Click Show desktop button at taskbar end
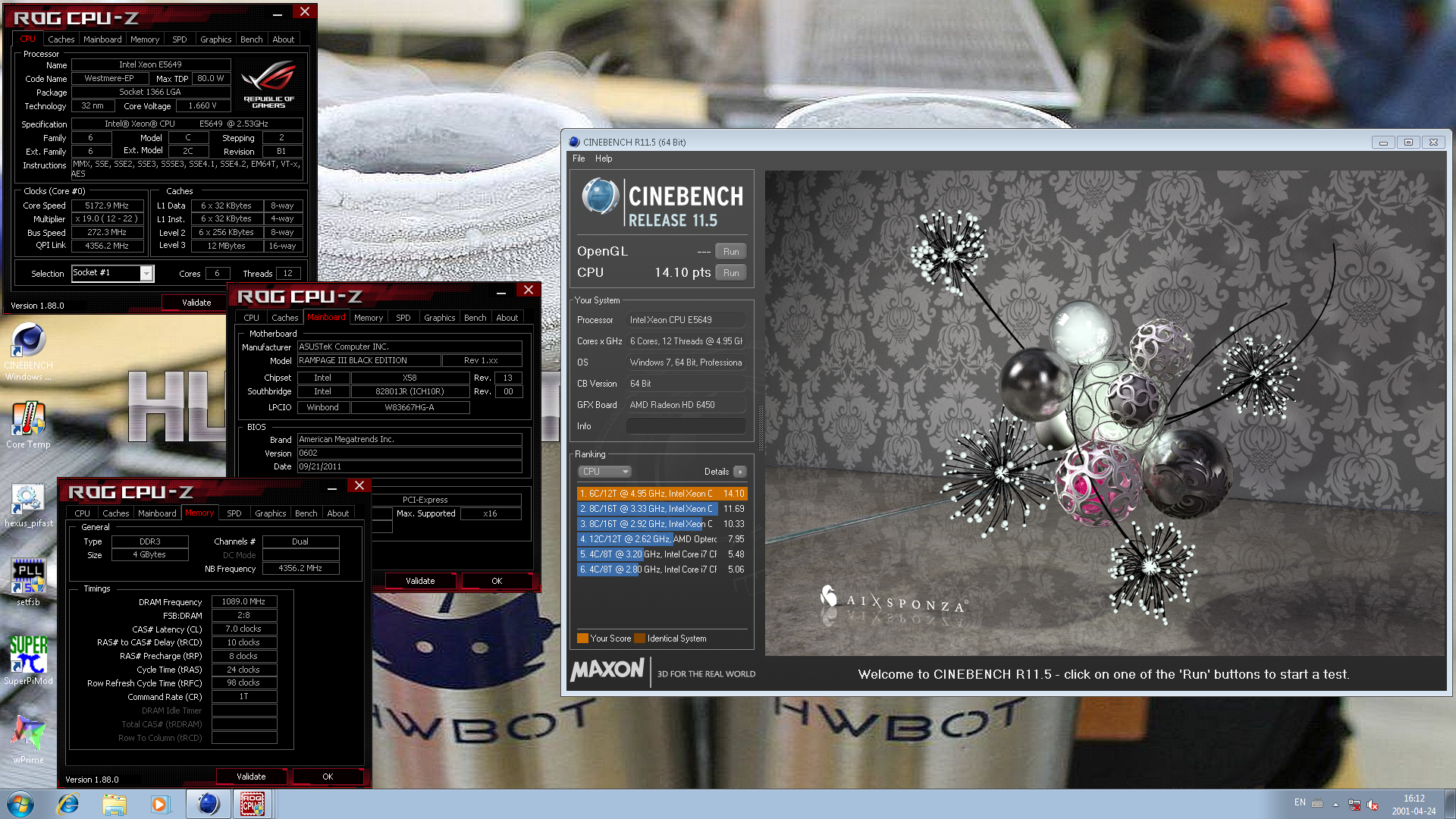 [1451, 804]
